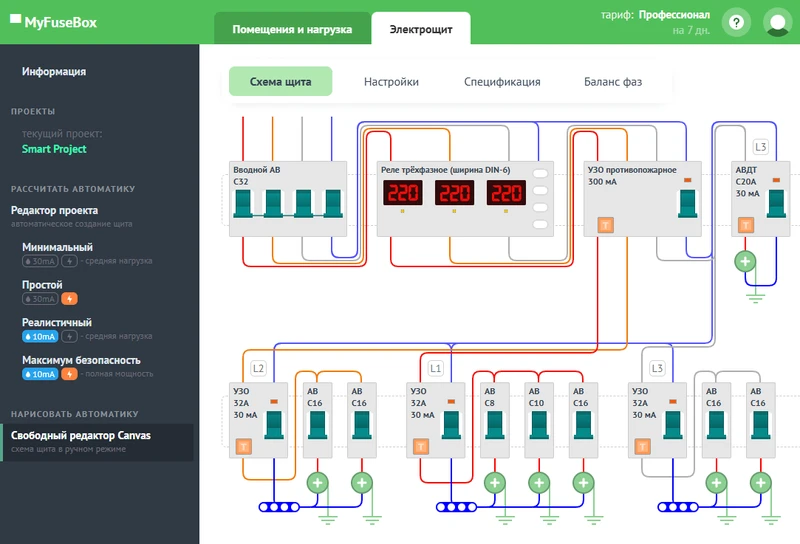Select the L1 phase label on УЗО group
The image size is (800, 544).
(435, 368)
